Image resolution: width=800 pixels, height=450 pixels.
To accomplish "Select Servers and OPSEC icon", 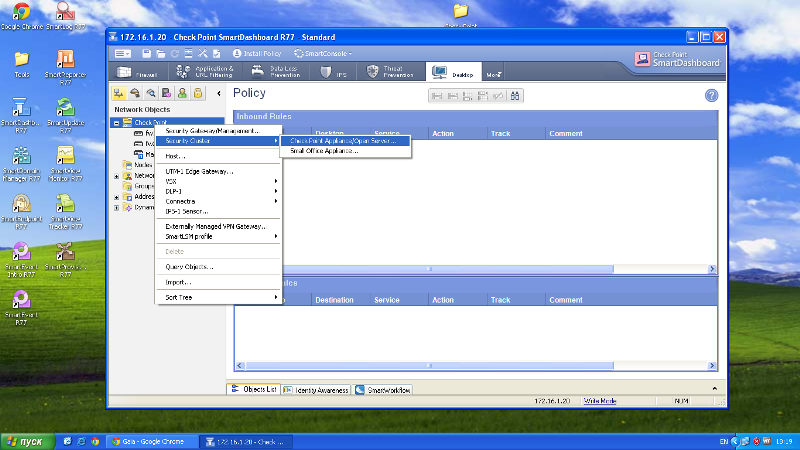I will click(x=166, y=93).
